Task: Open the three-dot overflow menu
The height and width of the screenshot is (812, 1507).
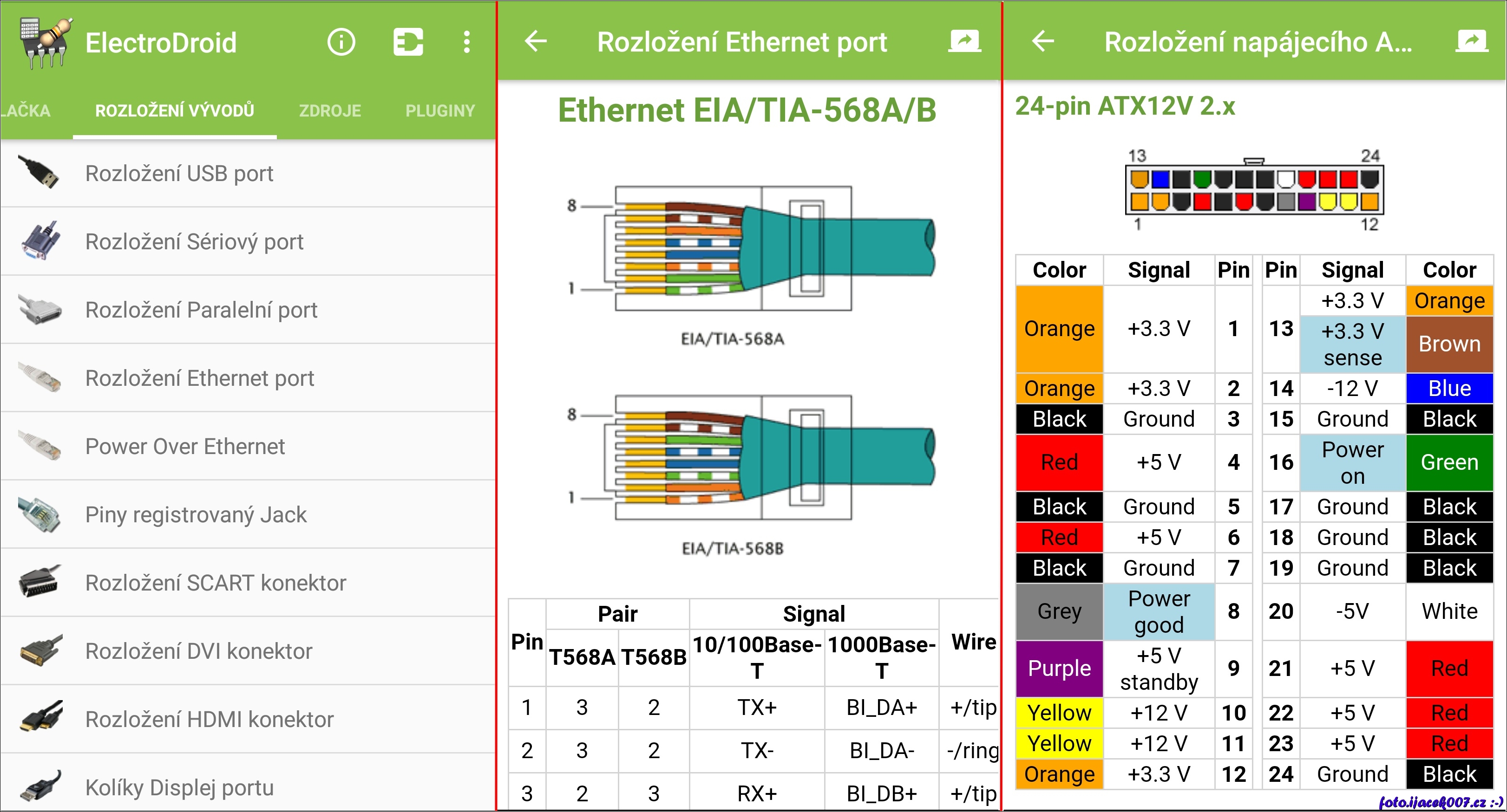Action: [x=466, y=42]
